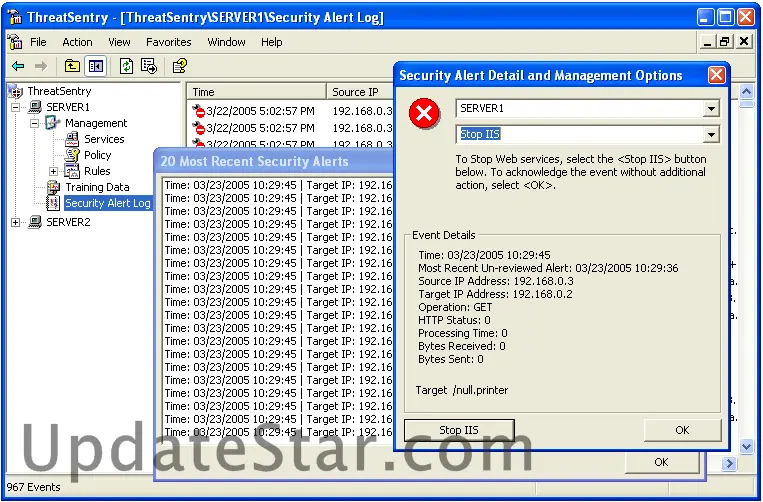Image resolution: width=763 pixels, height=502 pixels.
Task: Click first row of 20 Most Recent Alerts
Action: [x=278, y=185]
